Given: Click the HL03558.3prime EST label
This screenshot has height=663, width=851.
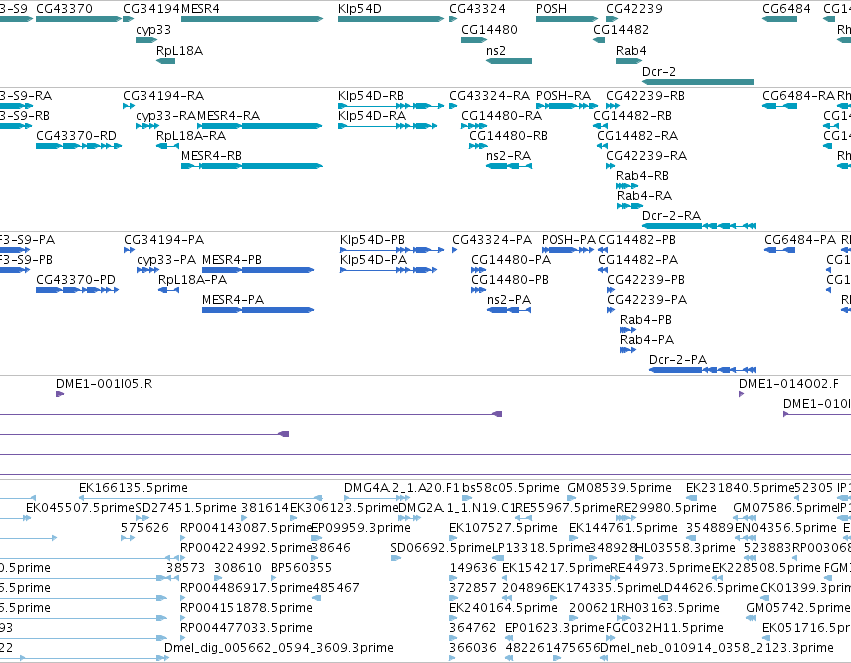Looking at the screenshot, I should click(x=685, y=548).
